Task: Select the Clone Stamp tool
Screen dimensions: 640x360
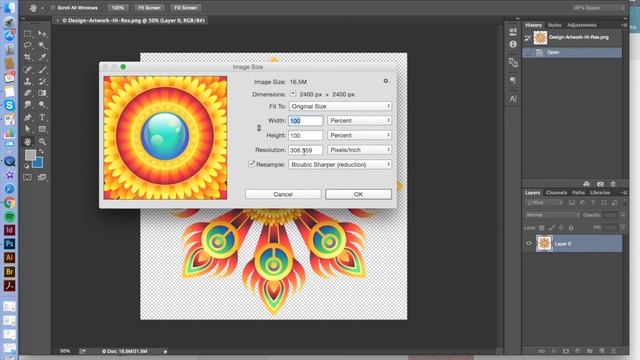Action: point(27,81)
